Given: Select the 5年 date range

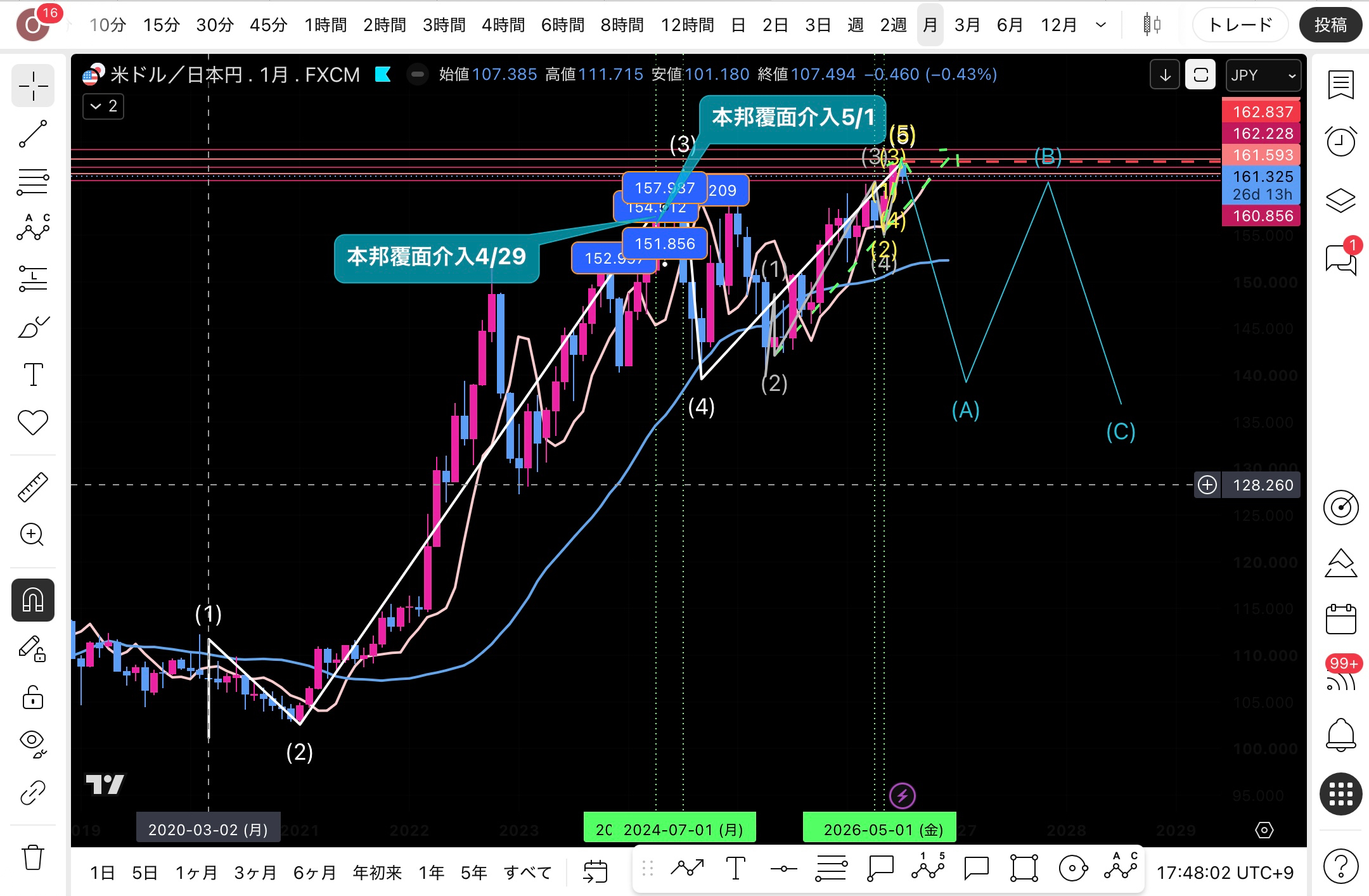Looking at the screenshot, I should (473, 873).
